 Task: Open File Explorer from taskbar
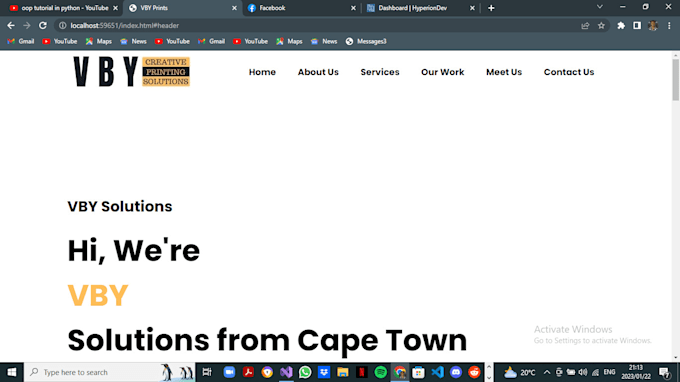343,372
